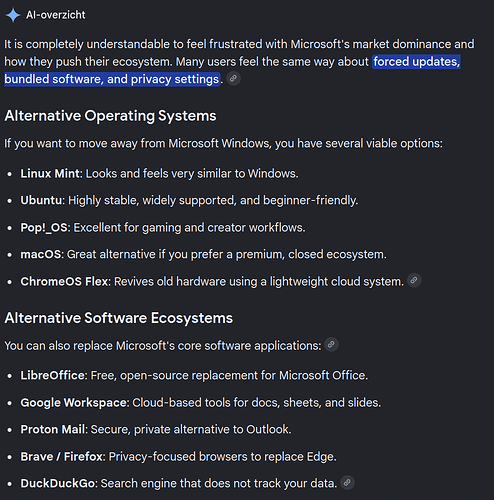Click the bold 'ChromeOS Flex' term
The image size is (494, 500).
(64, 282)
